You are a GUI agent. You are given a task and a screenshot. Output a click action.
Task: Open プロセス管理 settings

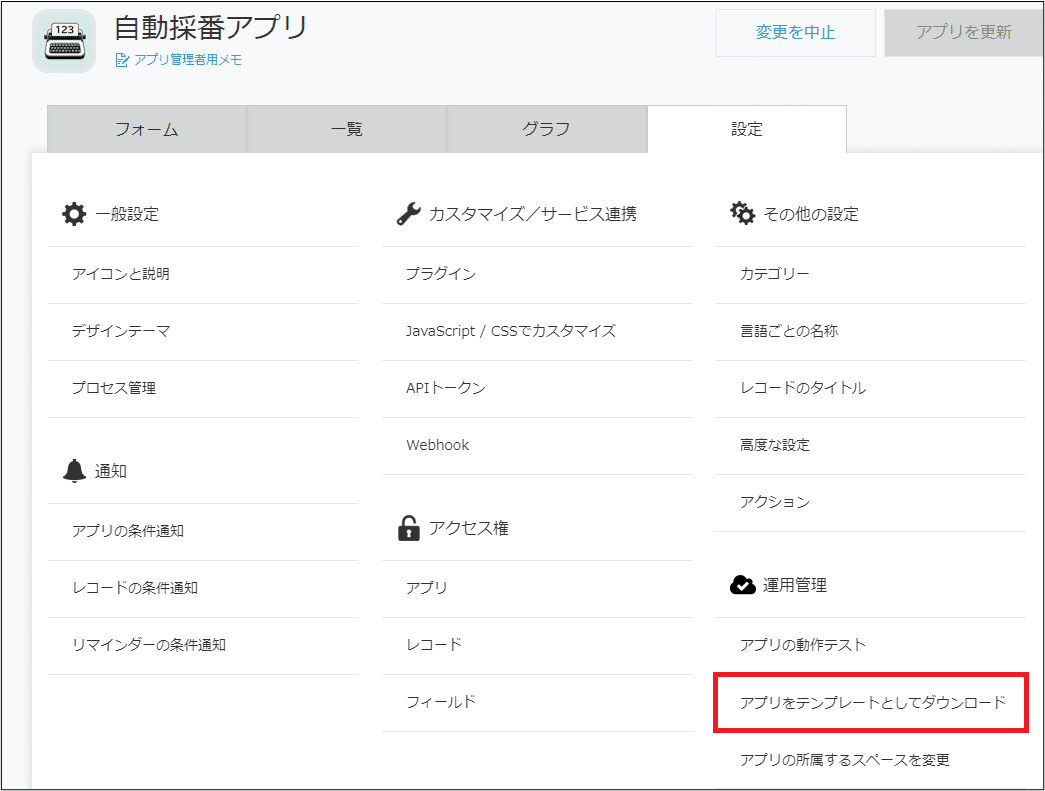[x=114, y=388]
